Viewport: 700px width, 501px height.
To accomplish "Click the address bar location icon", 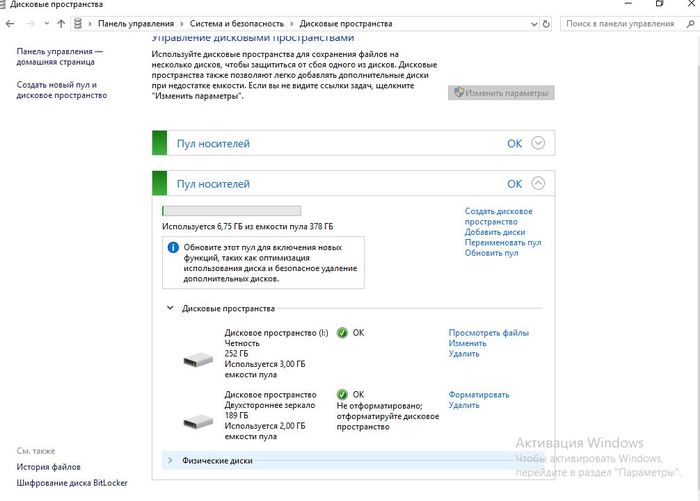I will [x=78, y=24].
